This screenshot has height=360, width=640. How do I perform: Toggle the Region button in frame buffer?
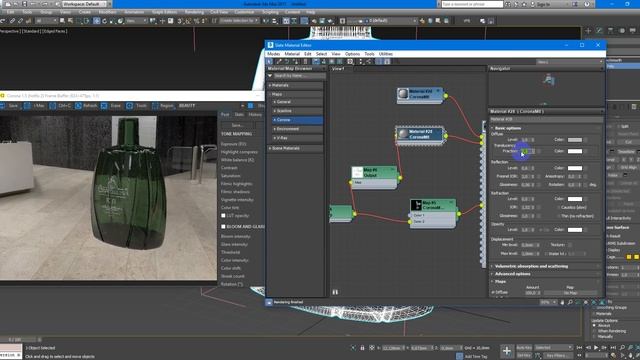pos(163,106)
